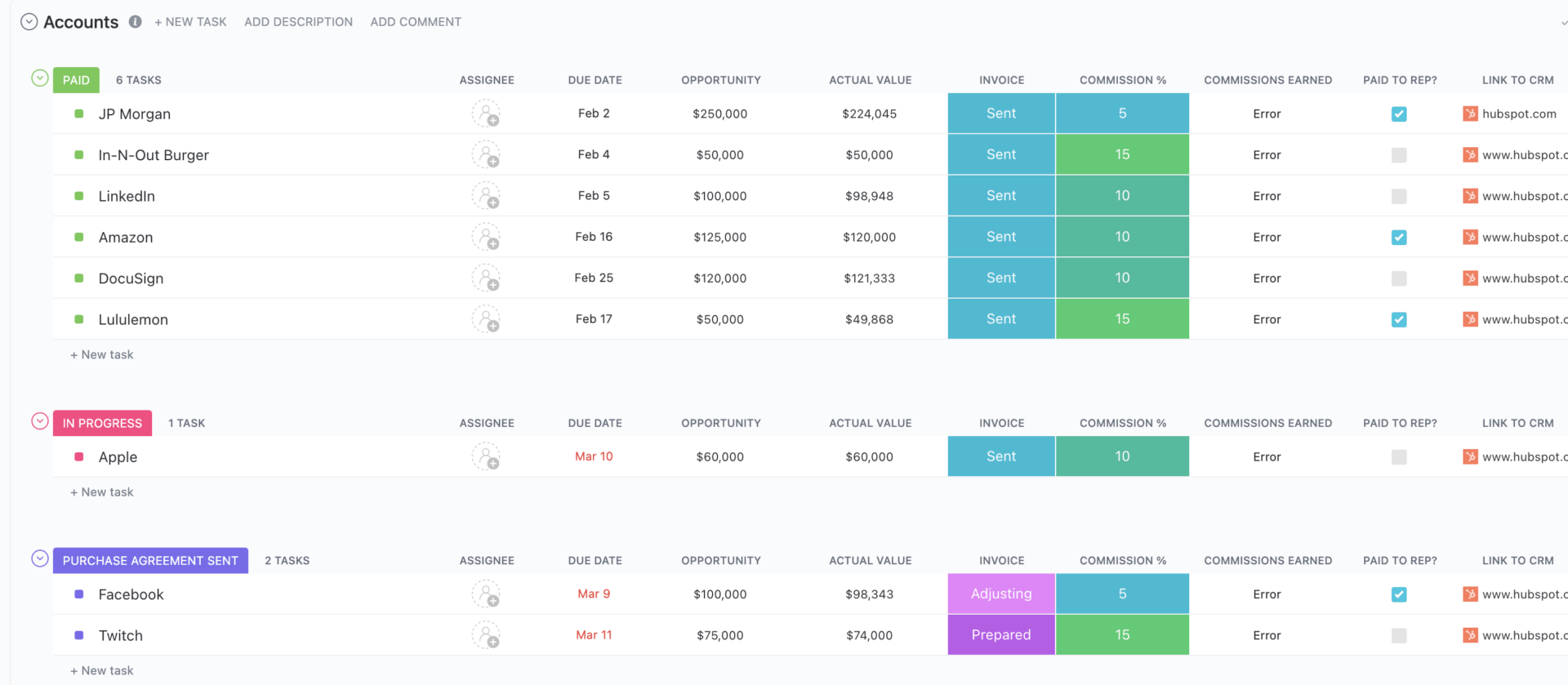Viewport: 1568px width, 685px height.
Task: Collapse the Accounts list
Action: coord(29,22)
